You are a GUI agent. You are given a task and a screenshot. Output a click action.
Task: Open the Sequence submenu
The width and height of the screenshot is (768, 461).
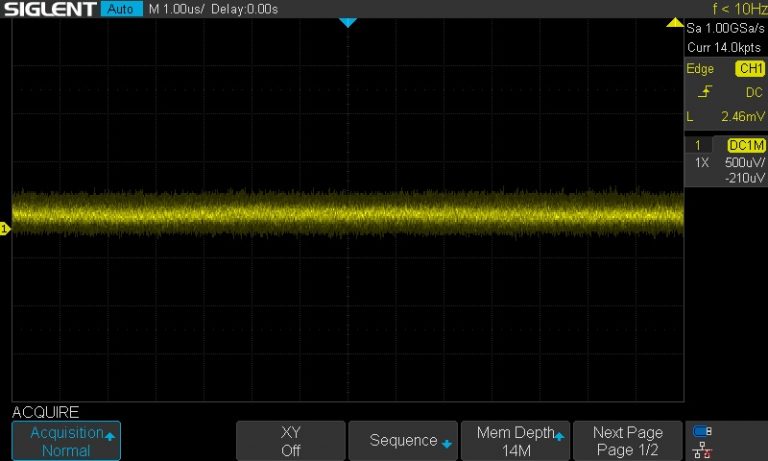point(403,441)
